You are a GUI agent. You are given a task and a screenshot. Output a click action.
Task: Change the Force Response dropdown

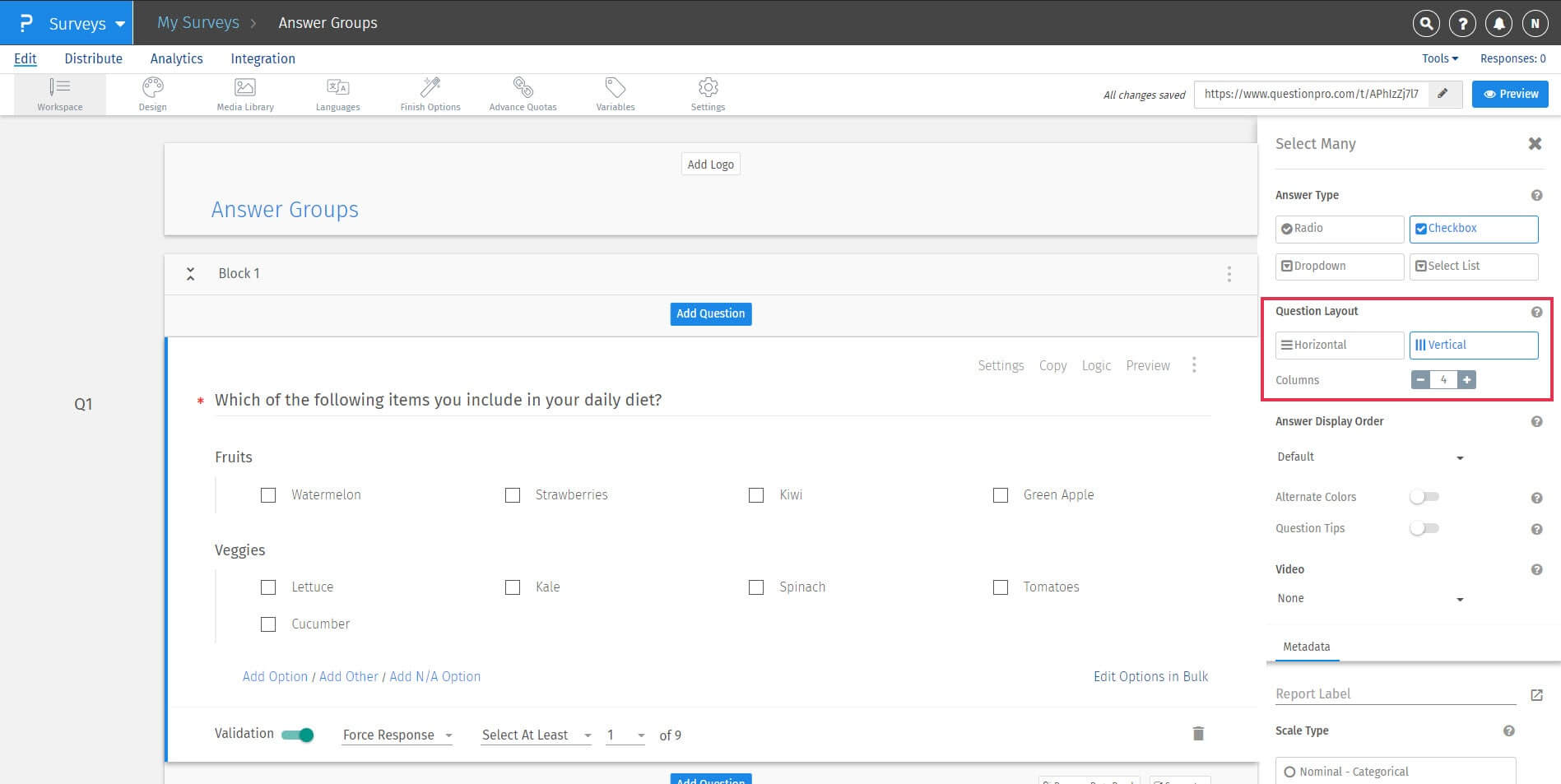click(x=397, y=735)
